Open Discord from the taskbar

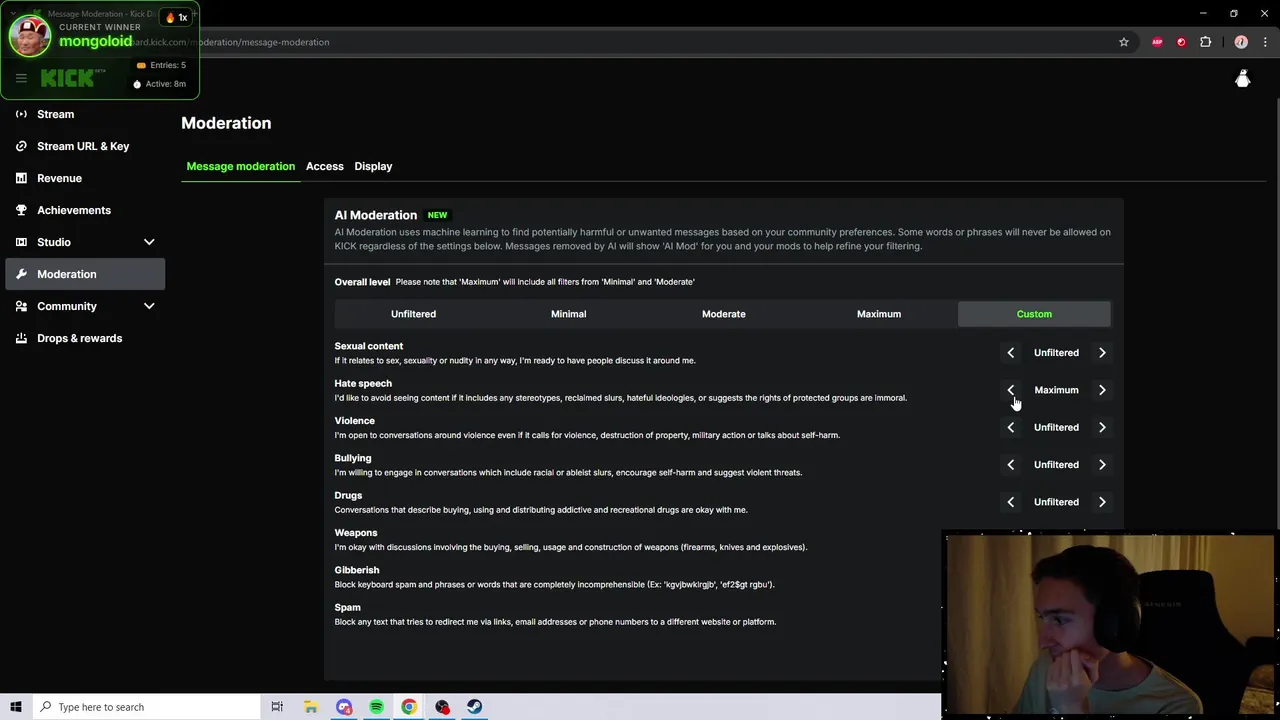[x=344, y=707]
